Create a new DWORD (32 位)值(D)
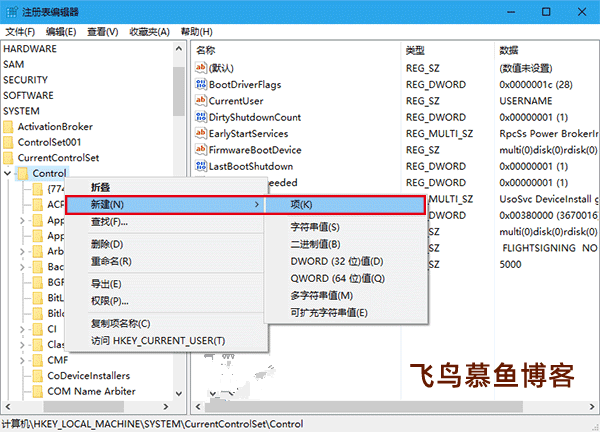This screenshot has height=432, width=600. 346,261
